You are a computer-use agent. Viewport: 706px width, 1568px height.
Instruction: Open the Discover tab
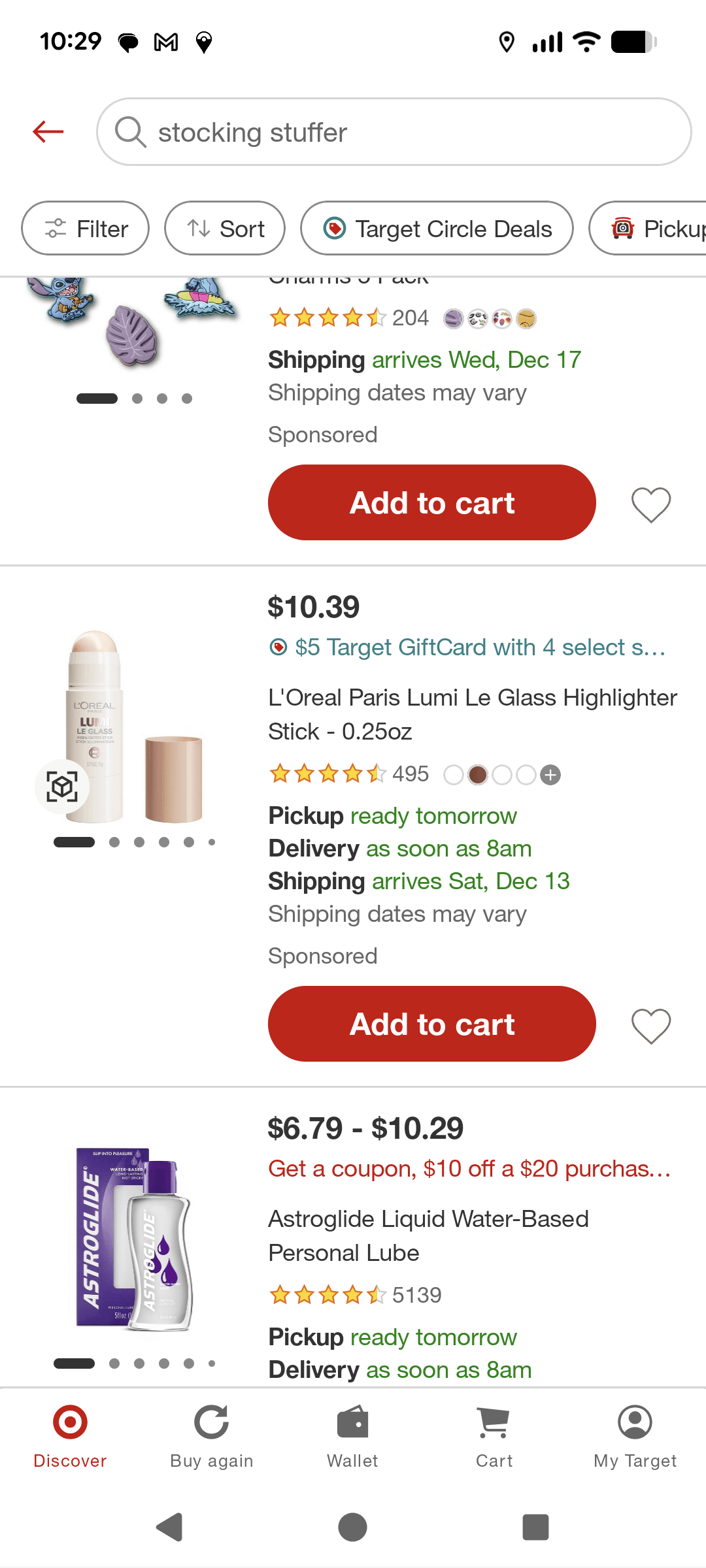[70, 1436]
